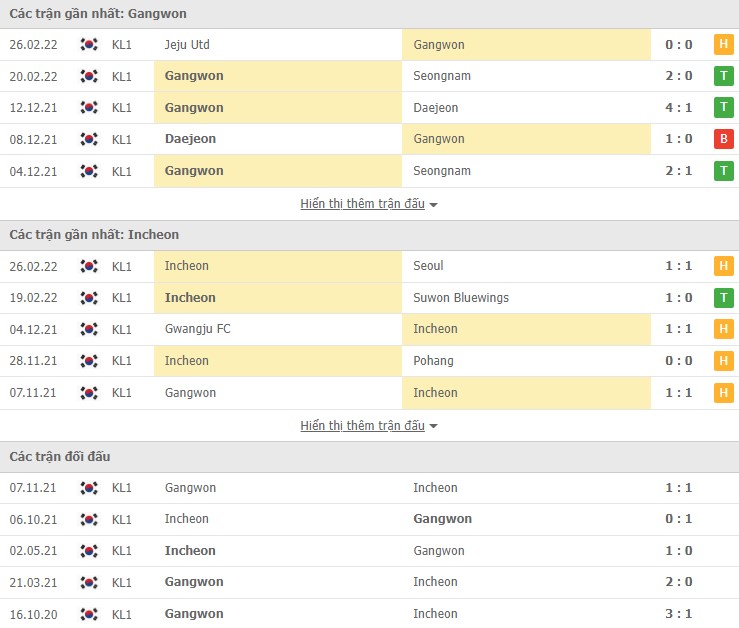Click the 3 : 1 score in head-to-head
The height and width of the screenshot is (628, 739).
681,614
